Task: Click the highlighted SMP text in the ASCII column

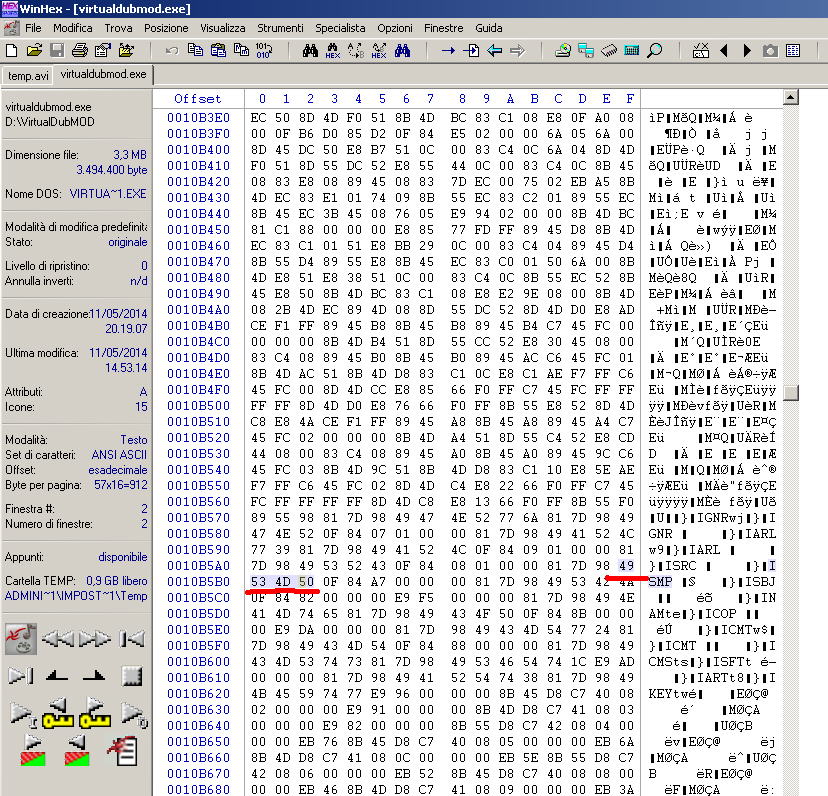Action: [x=660, y=582]
